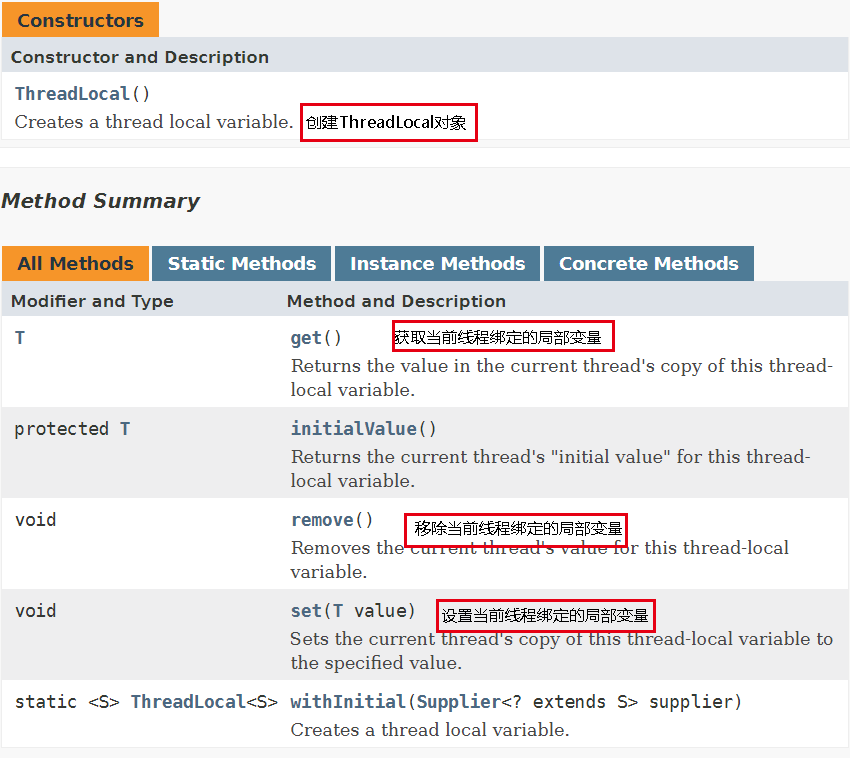Open the remove() method link

(x=322, y=520)
